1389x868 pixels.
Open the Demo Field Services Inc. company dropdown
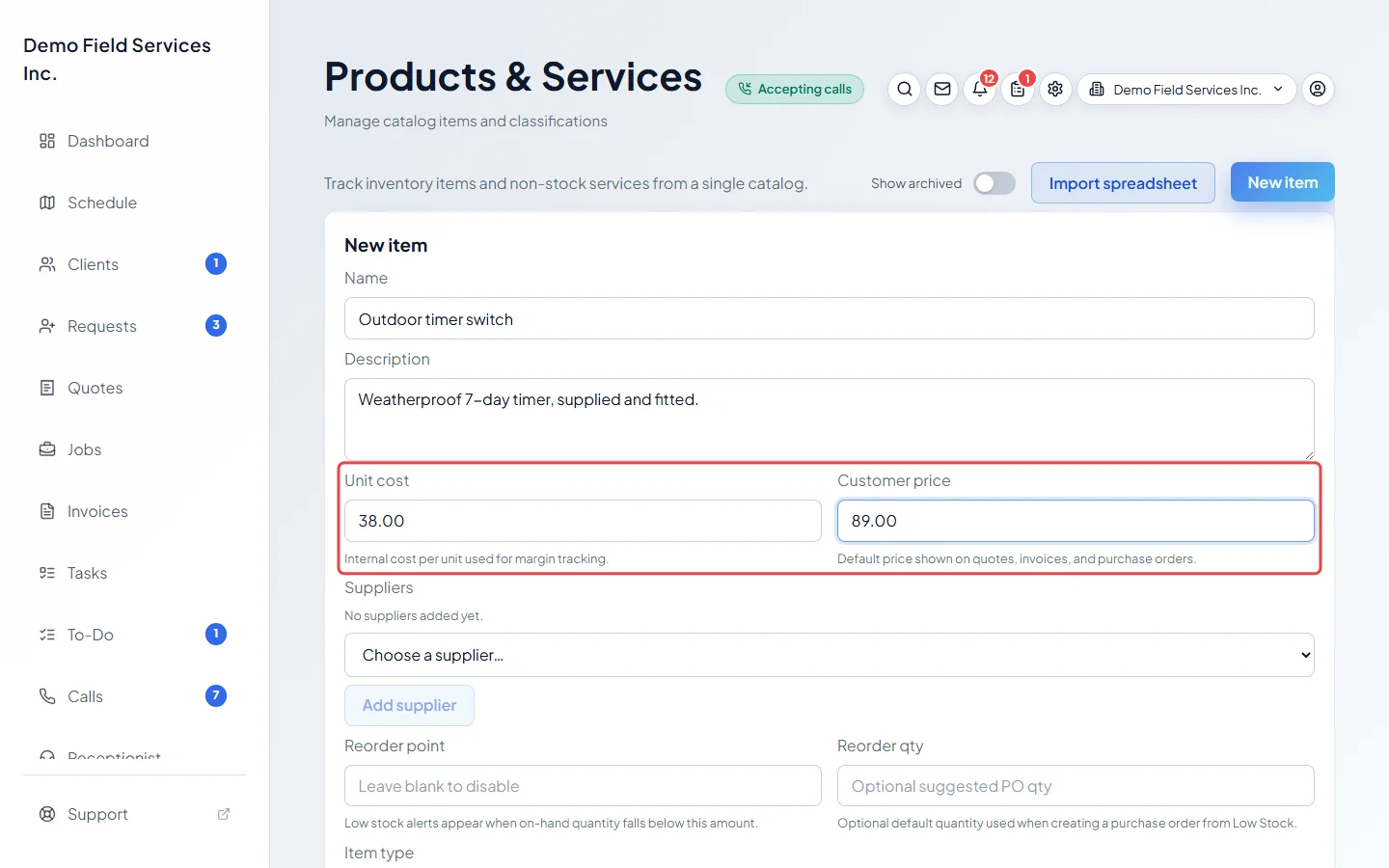click(x=1186, y=90)
